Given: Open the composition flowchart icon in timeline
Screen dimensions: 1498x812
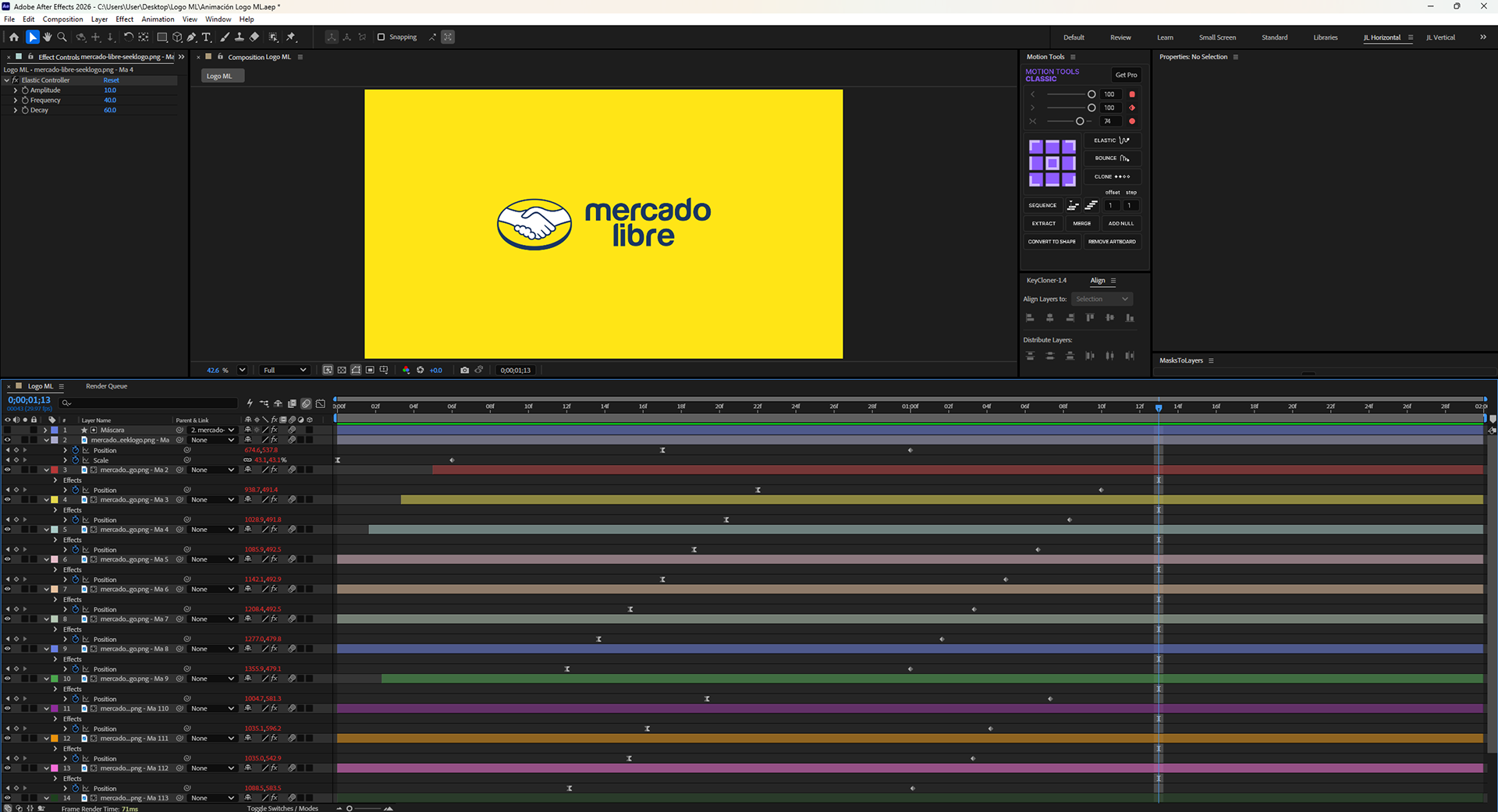Looking at the screenshot, I should [x=264, y=403].
